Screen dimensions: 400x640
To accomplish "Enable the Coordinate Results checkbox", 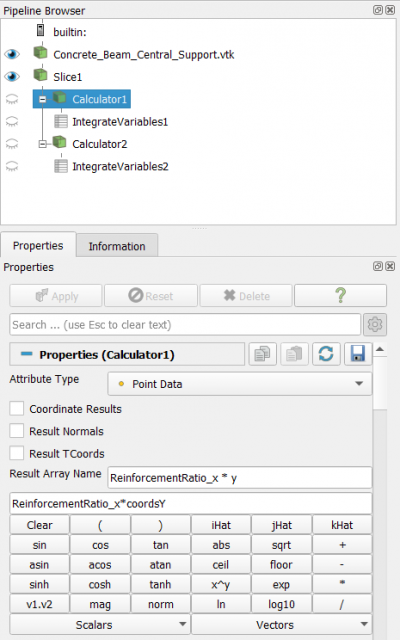I will pos(17,408).
